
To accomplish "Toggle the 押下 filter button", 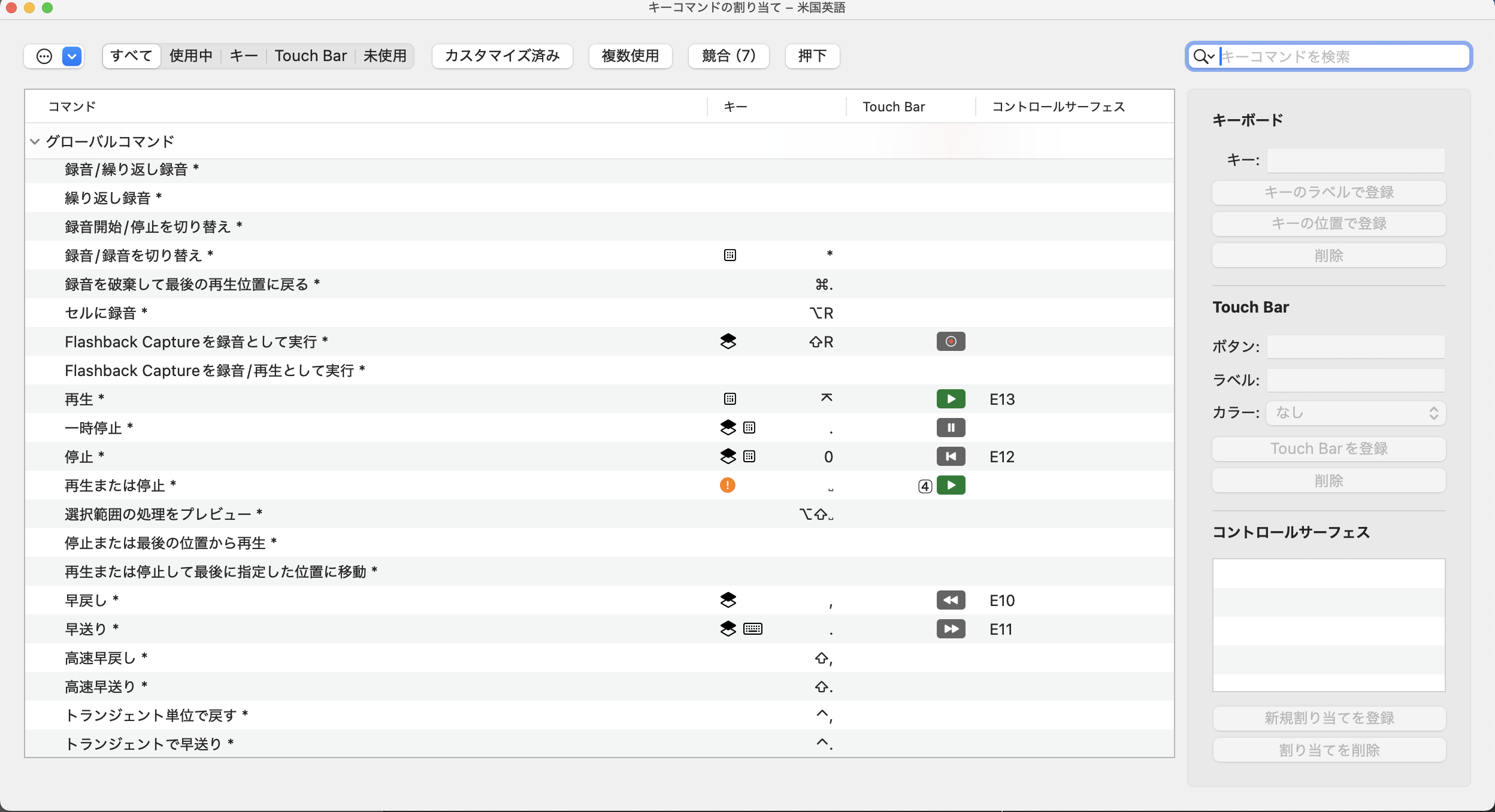I will coord(812,56).
